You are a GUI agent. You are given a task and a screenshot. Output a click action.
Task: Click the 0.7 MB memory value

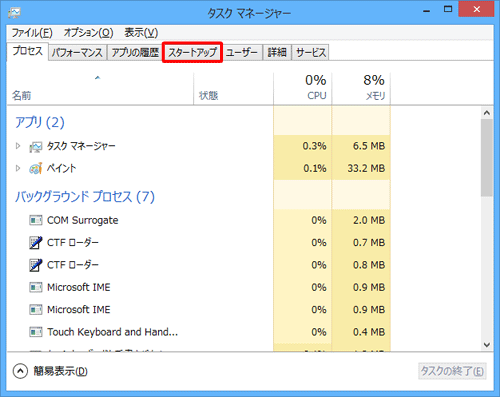pyautogui.click(x=369, y=243)
